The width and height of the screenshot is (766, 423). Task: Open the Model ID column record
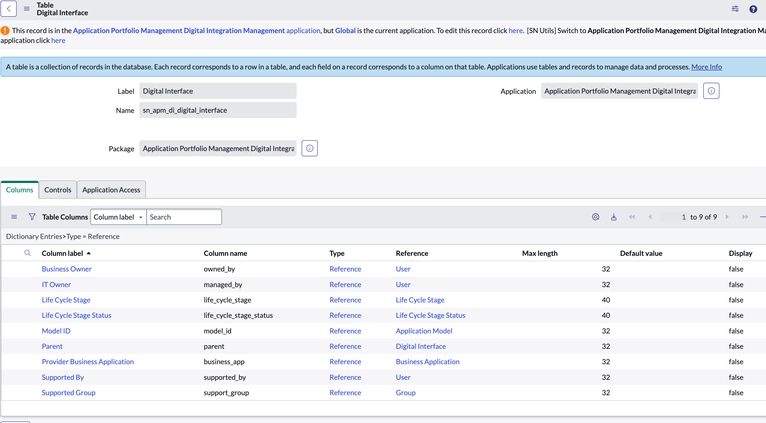click(x=56, y=331)
